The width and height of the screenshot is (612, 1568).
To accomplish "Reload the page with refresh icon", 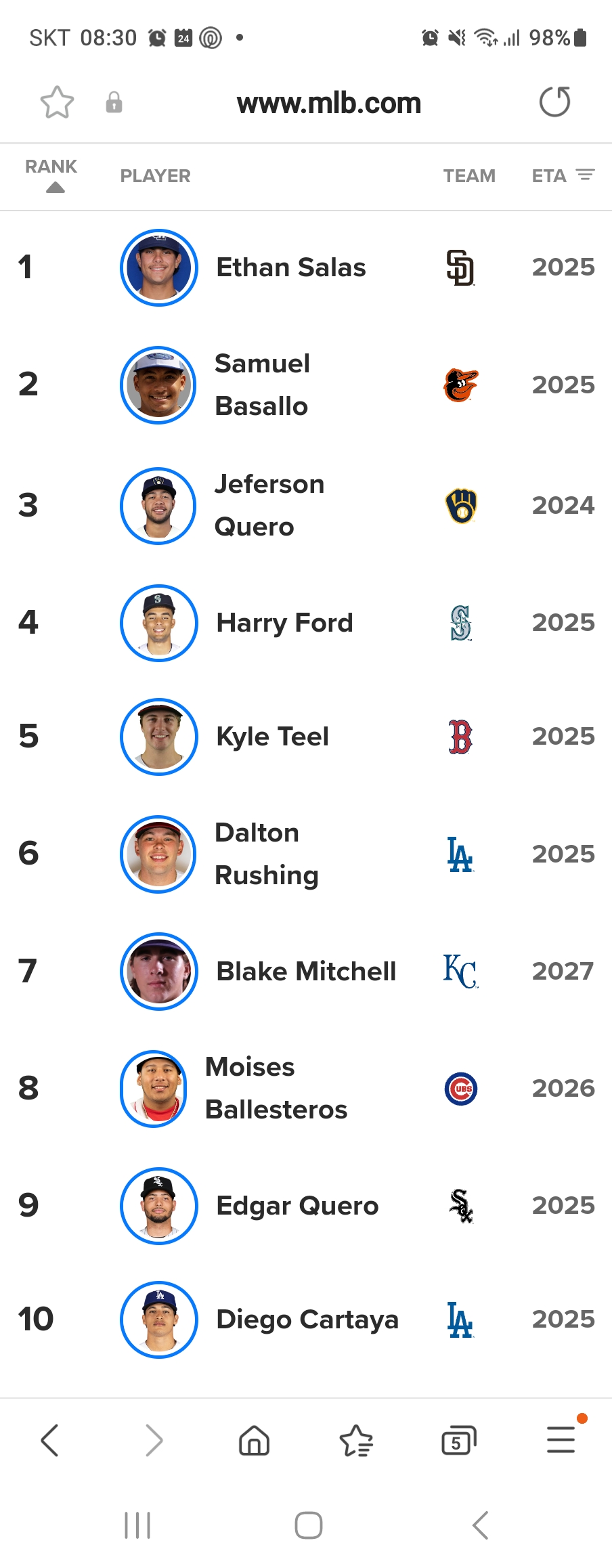I will [554, 102].
